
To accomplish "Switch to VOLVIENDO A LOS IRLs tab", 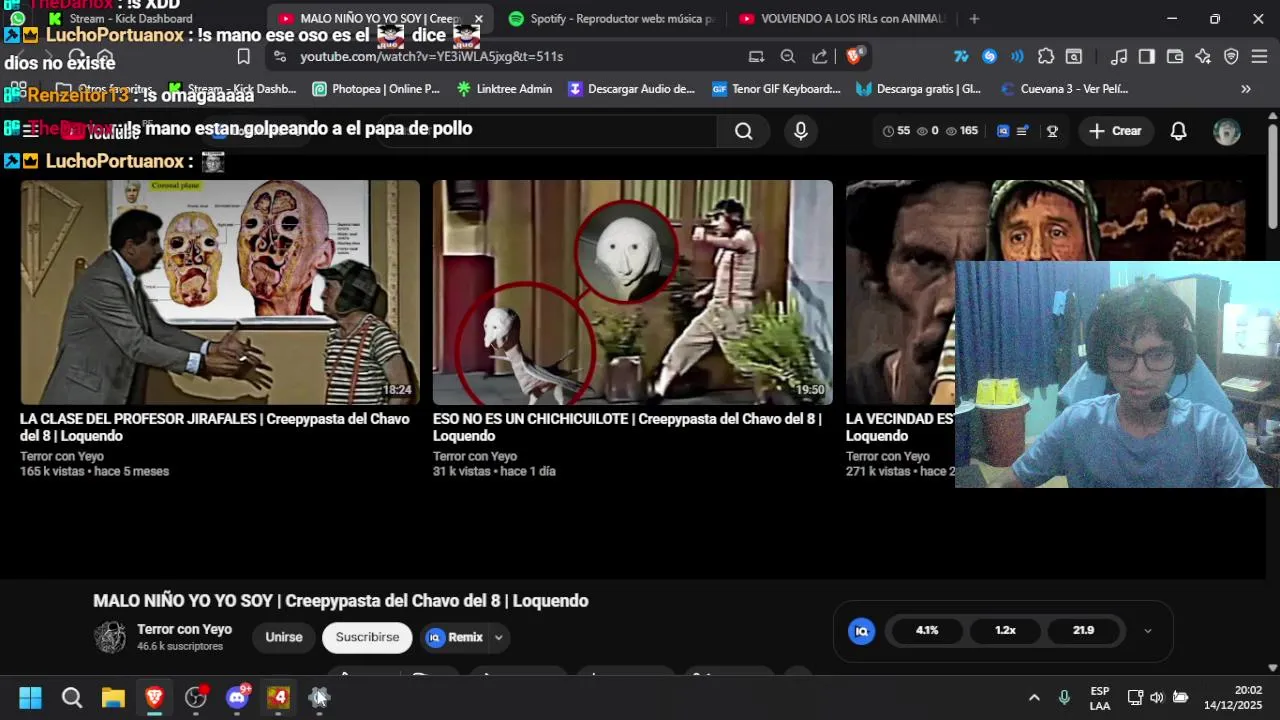I will click(842, 19).
